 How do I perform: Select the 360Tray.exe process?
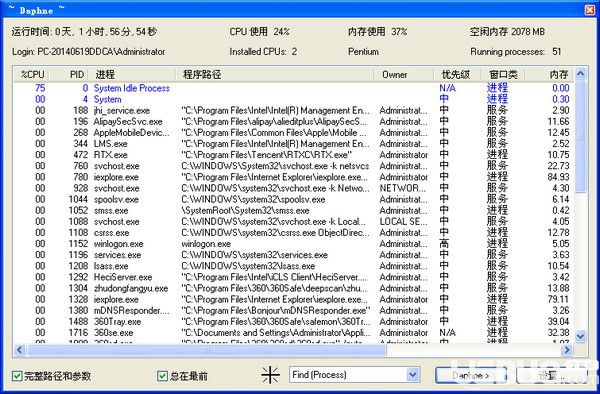pos(294,321)
